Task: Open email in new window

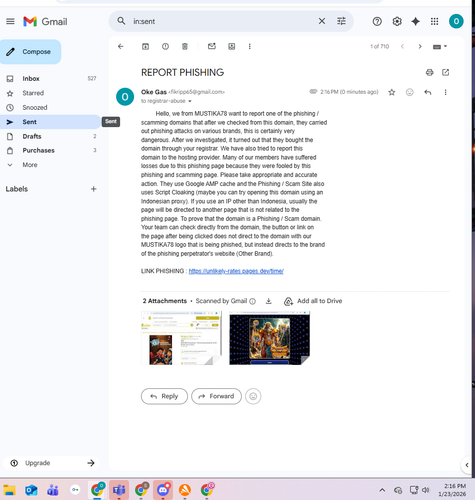Action: pyautogui.click(x=445, y=72)
